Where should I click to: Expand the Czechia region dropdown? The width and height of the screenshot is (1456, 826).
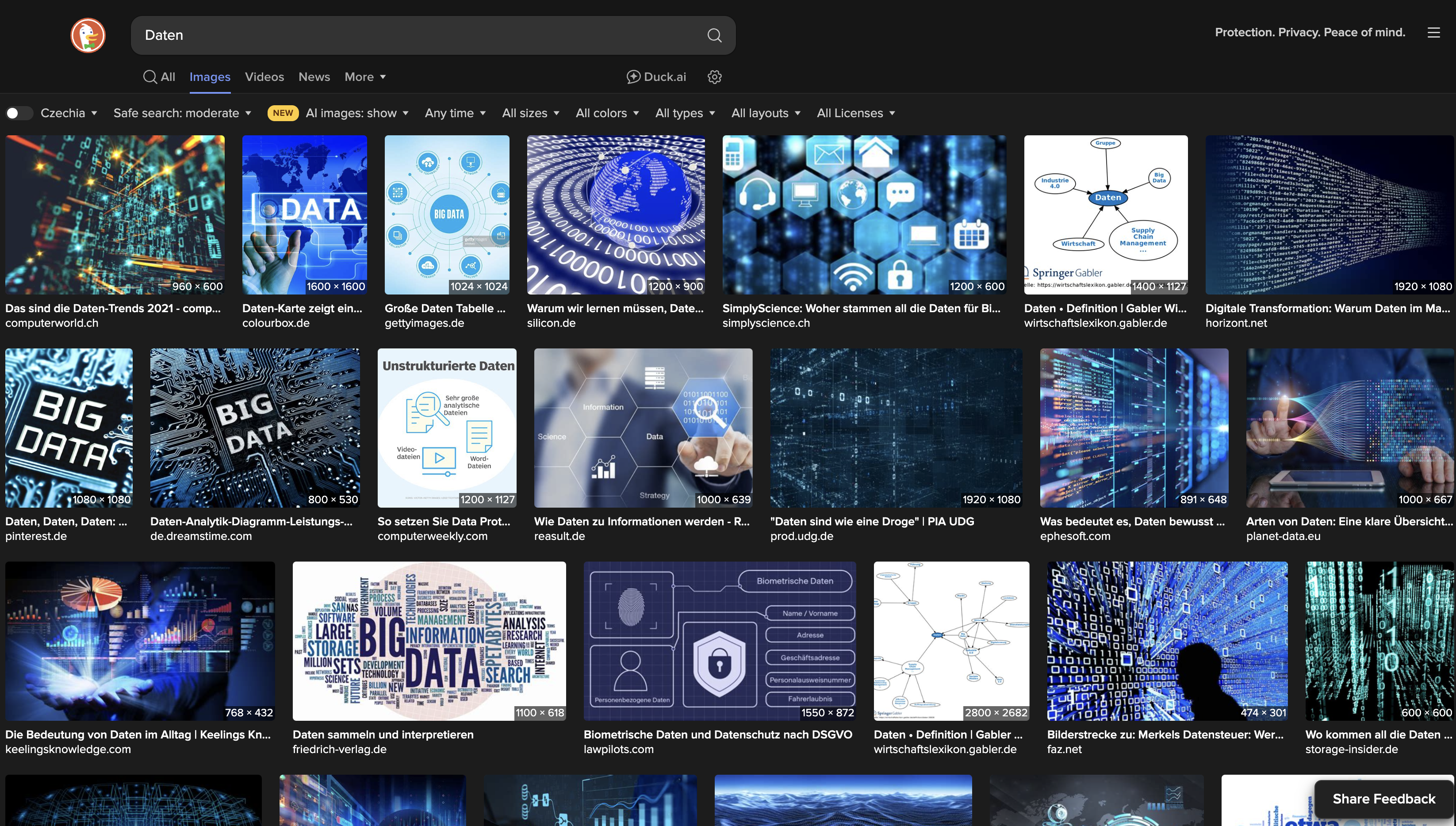[69, 113]
